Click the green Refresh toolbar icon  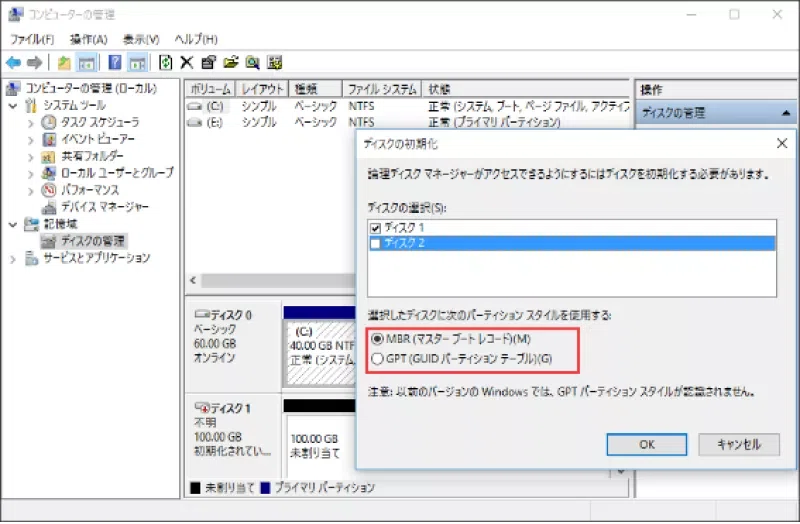click(165, 63)
